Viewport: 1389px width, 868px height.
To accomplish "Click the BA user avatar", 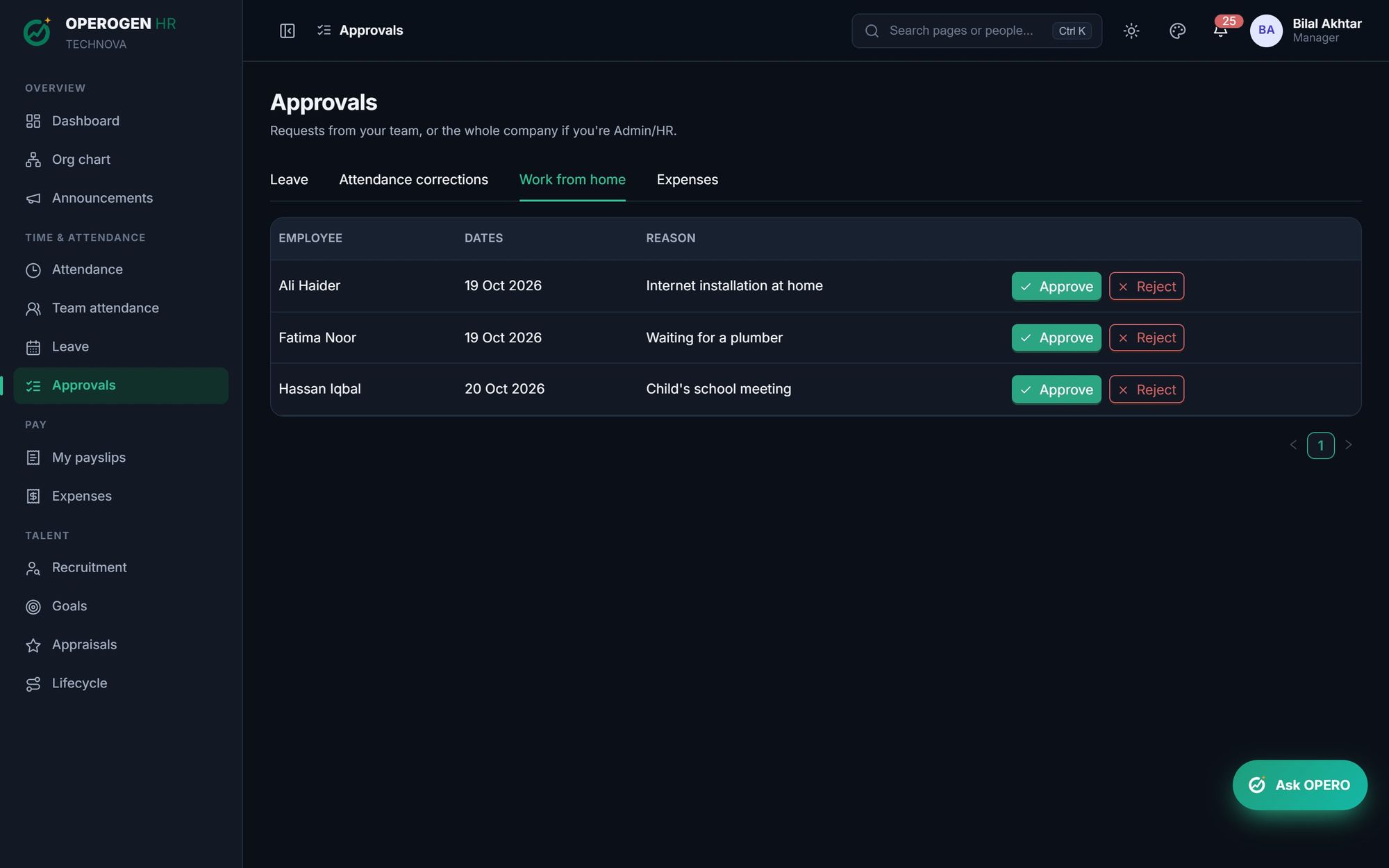I will pos(1266,31).
